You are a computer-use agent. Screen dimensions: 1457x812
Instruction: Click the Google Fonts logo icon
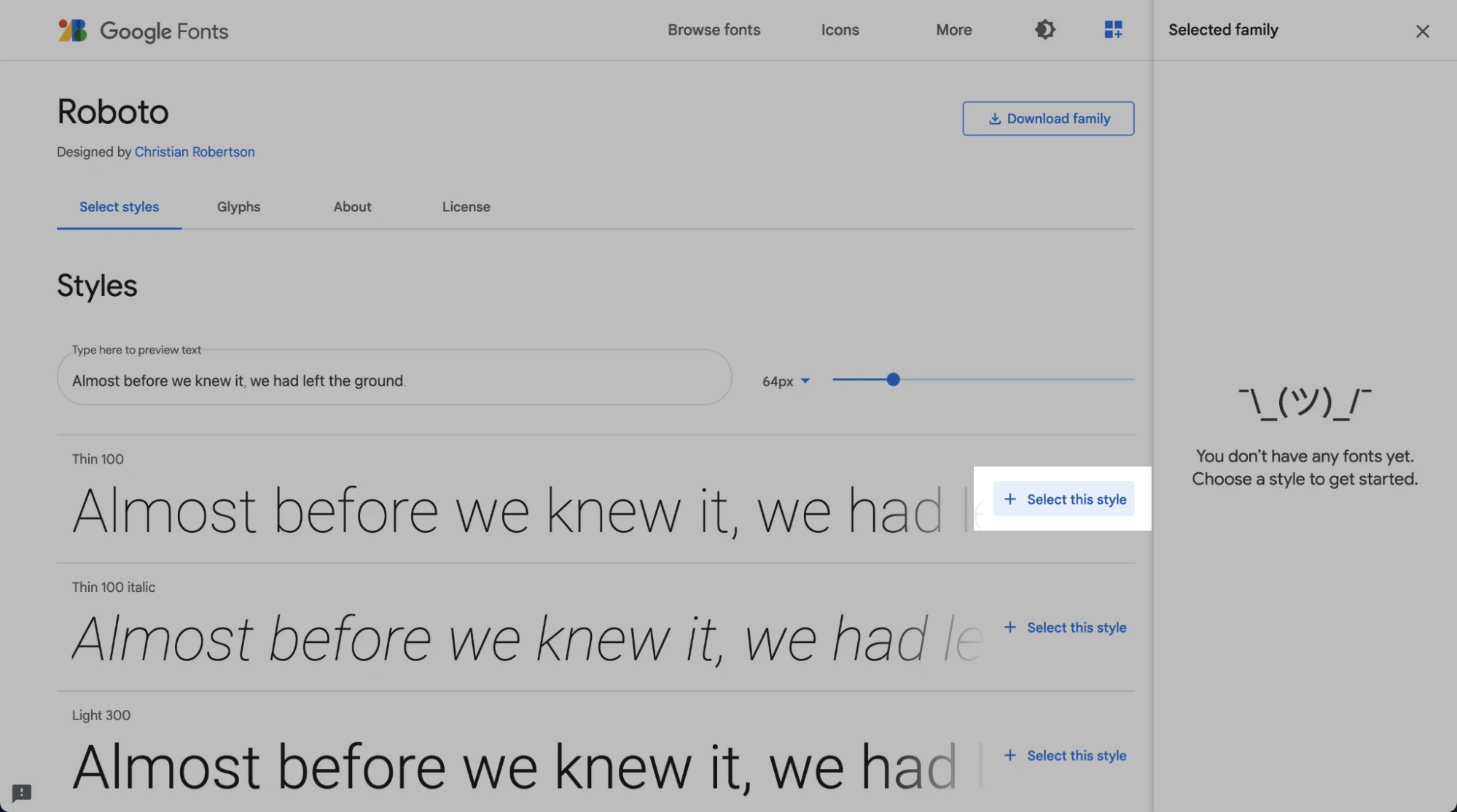[x=73, y=31]
